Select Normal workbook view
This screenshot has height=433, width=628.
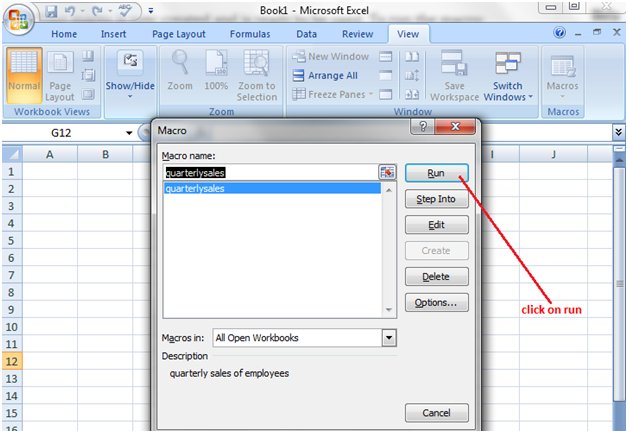point(24,75)
